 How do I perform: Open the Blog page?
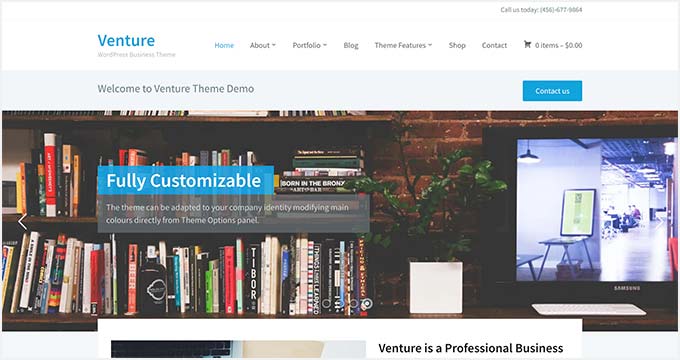(x=351, y=45)
